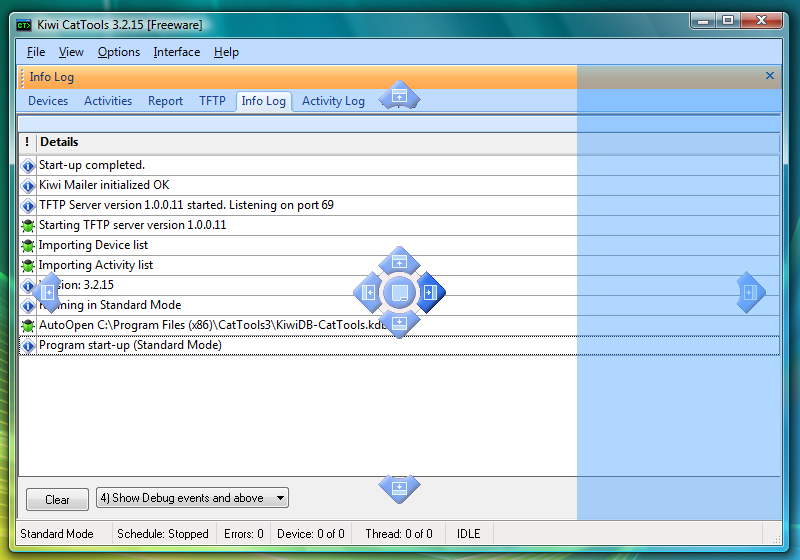Close the Info Log panel

769,76
